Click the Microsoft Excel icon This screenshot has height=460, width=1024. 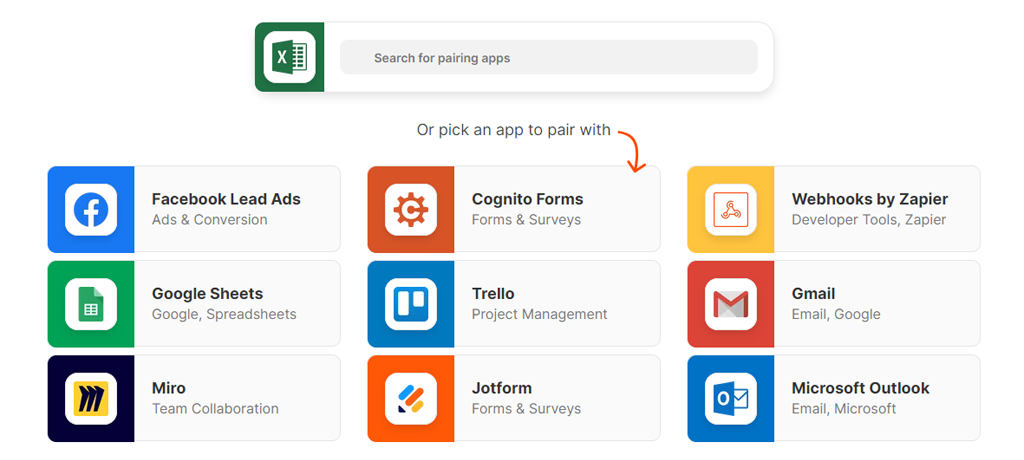[x=289, y=57]
